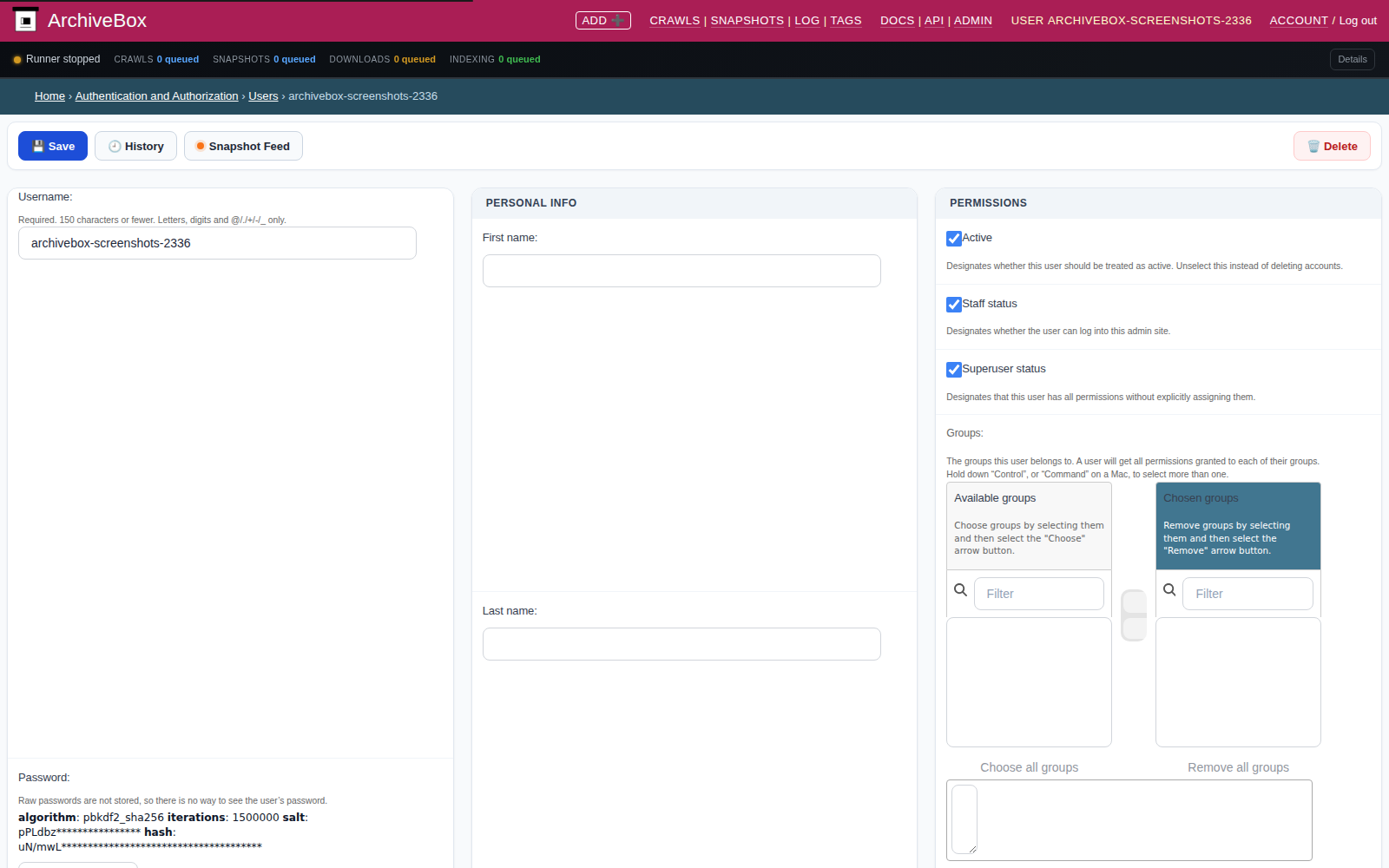
Task: Toggle the Superuser status checkbox
Action: (954, 370)
